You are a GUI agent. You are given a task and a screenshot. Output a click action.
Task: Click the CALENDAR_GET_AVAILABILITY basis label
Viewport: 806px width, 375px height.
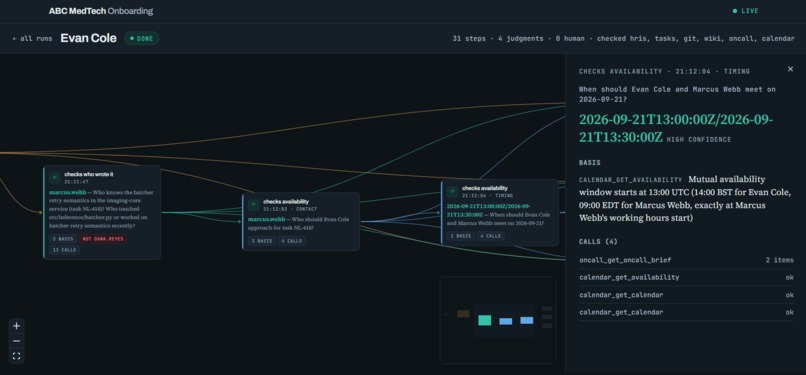[x=630, y=180]
